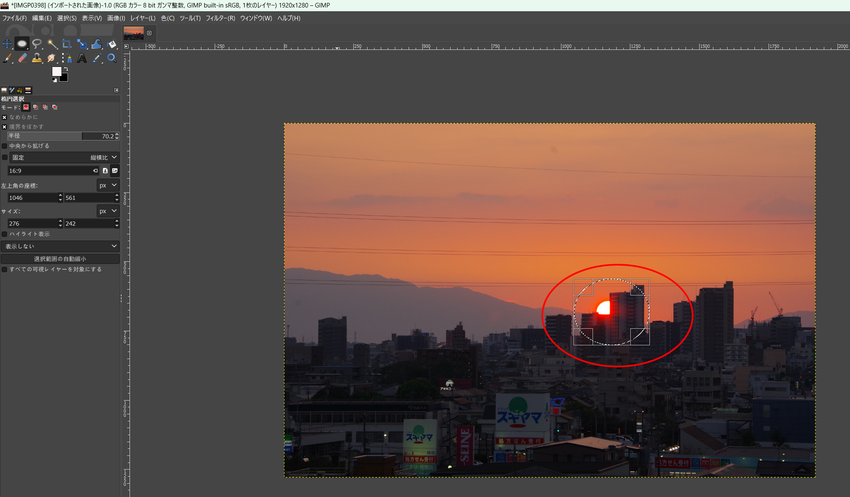This screenshot has height=497, width=850.
Task: Select the Clone stamp tool
Action: pyautogui.click(x=37, y=58)
